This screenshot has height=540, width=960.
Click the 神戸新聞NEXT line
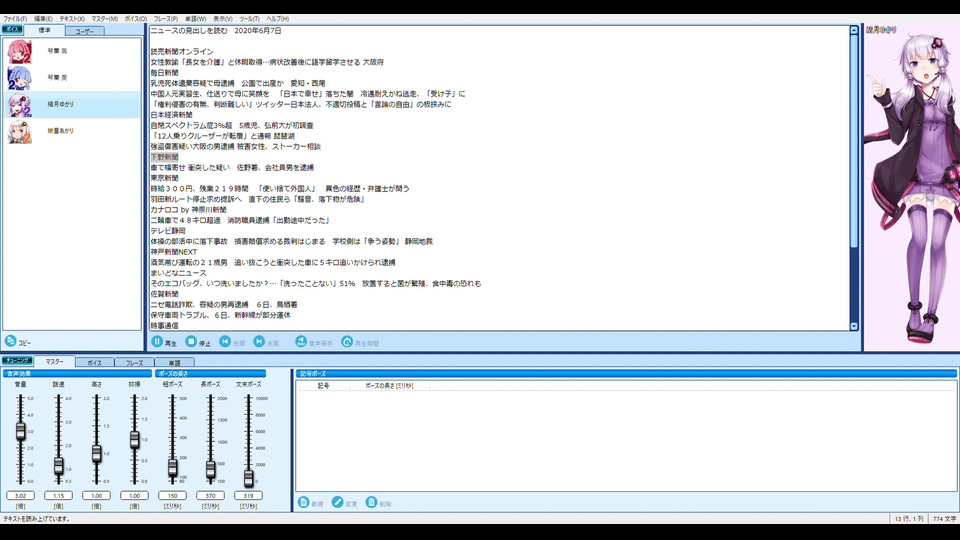pos(174,252)
